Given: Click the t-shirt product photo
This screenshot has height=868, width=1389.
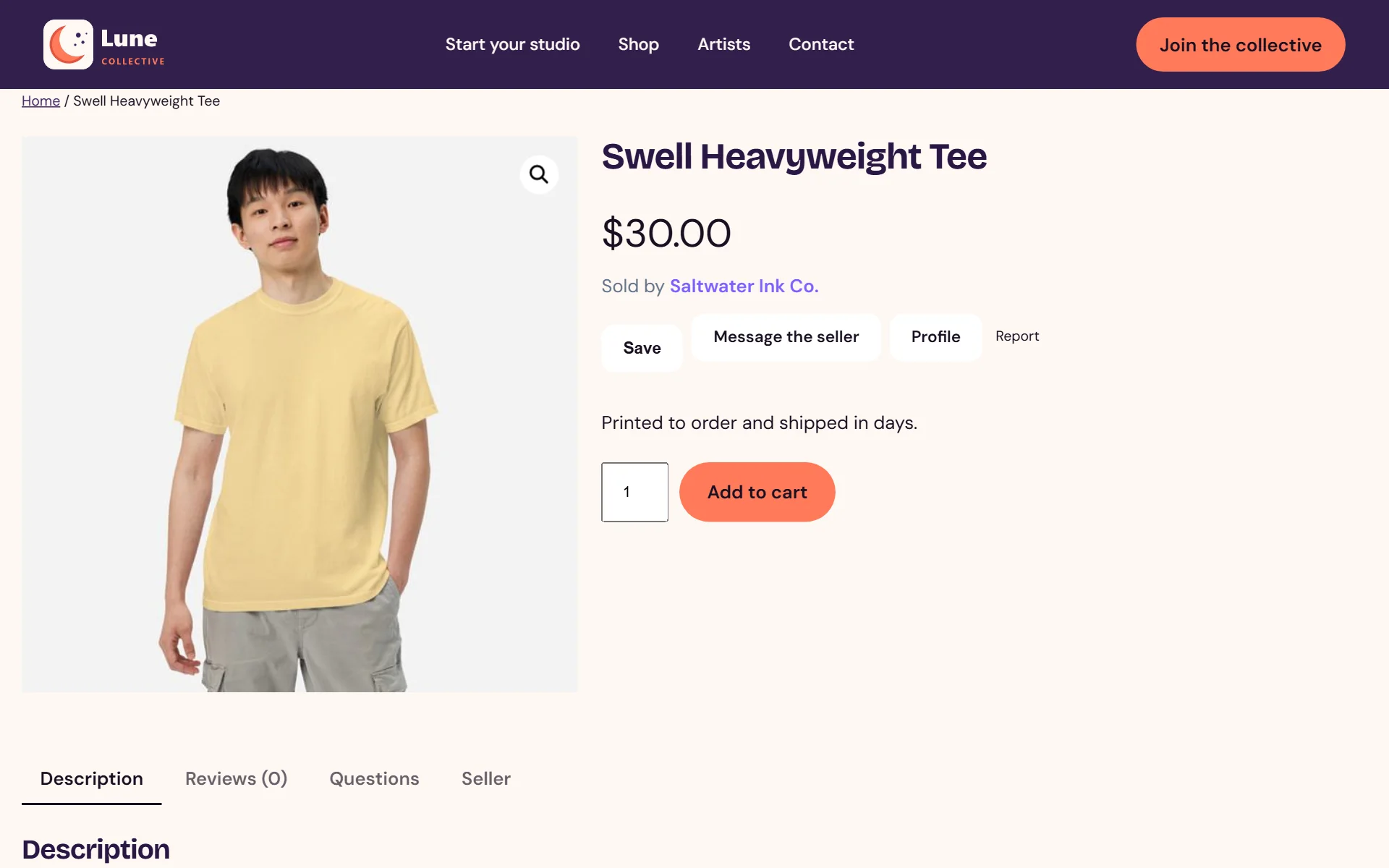Looking at the screenshot, I should [300, 414].
